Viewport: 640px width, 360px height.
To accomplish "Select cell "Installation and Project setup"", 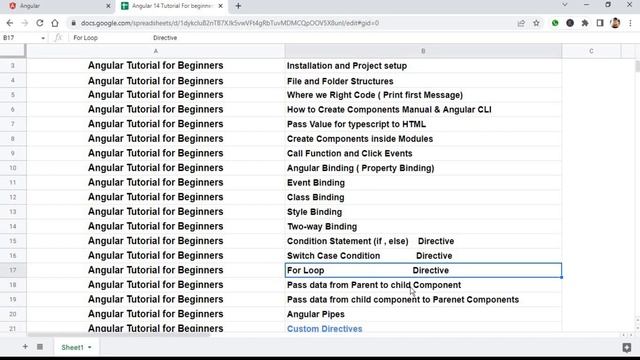I will [x=423, y=66].
